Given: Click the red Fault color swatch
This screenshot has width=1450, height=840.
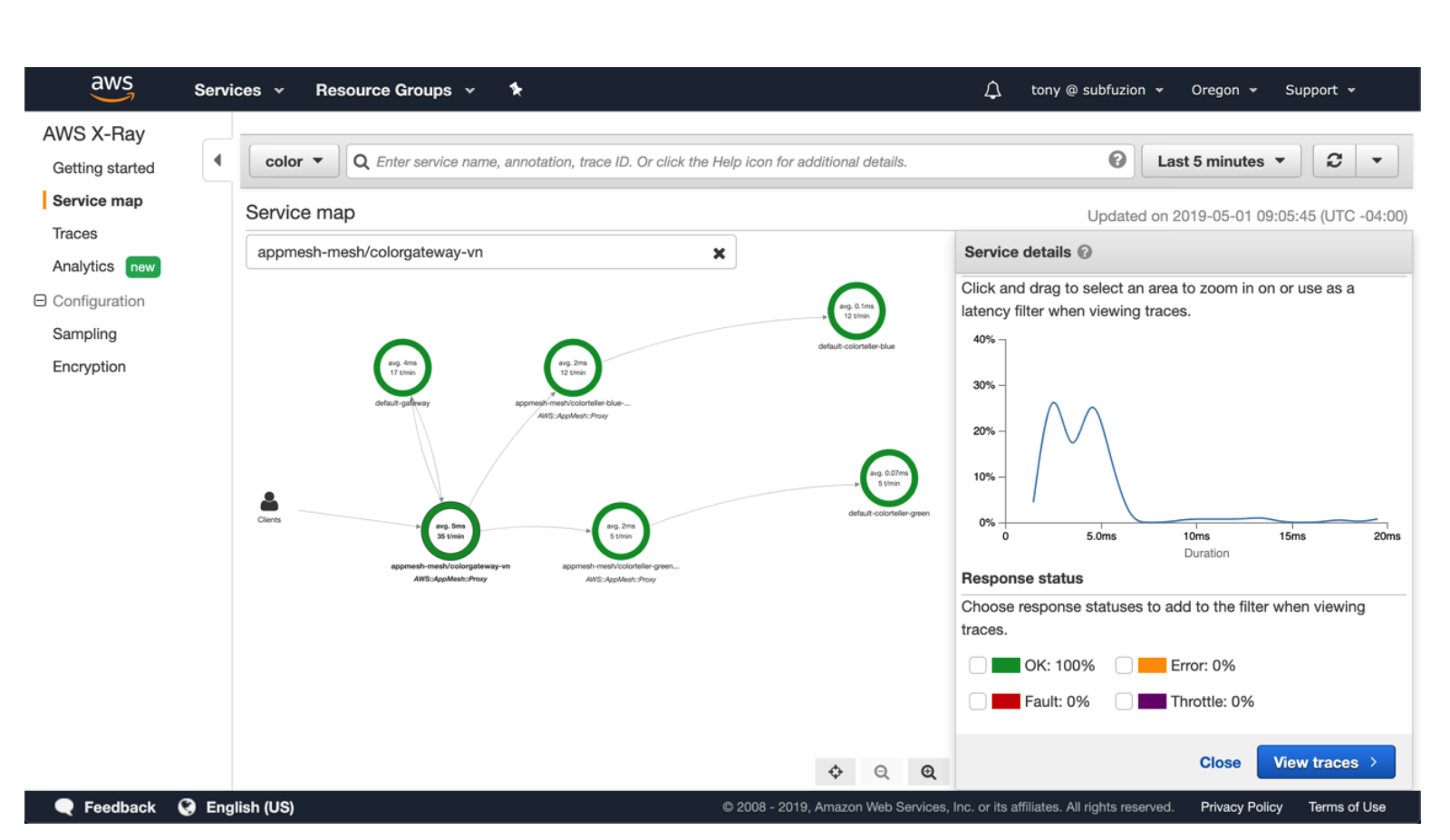Looking at the screenshot, I should [1006, 701].
